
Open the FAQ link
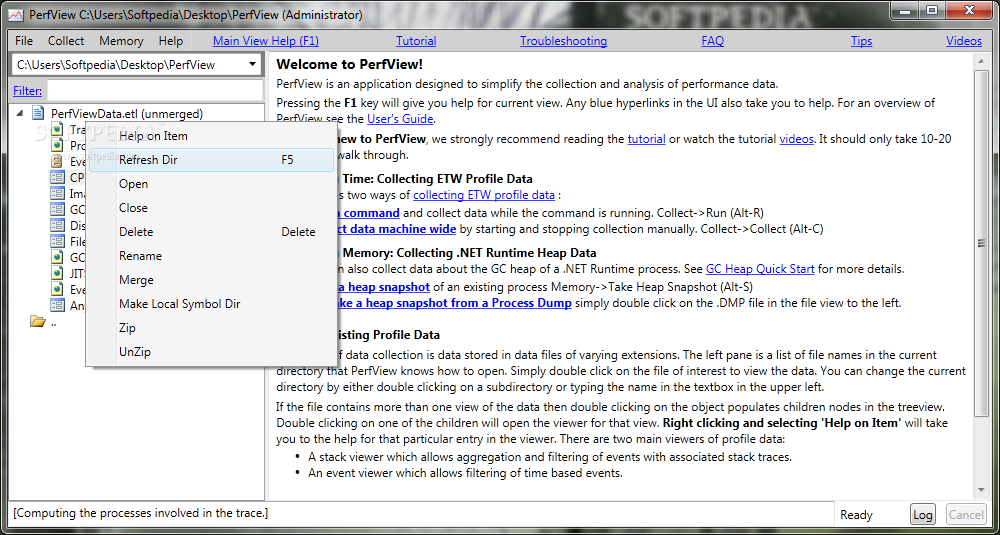(x=712, y=41)
